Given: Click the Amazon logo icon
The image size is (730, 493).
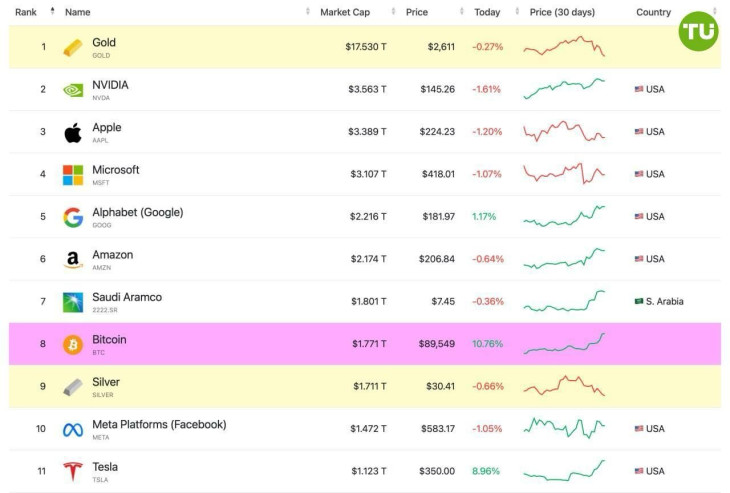Looking at the screenshot, I should [73, 260].
